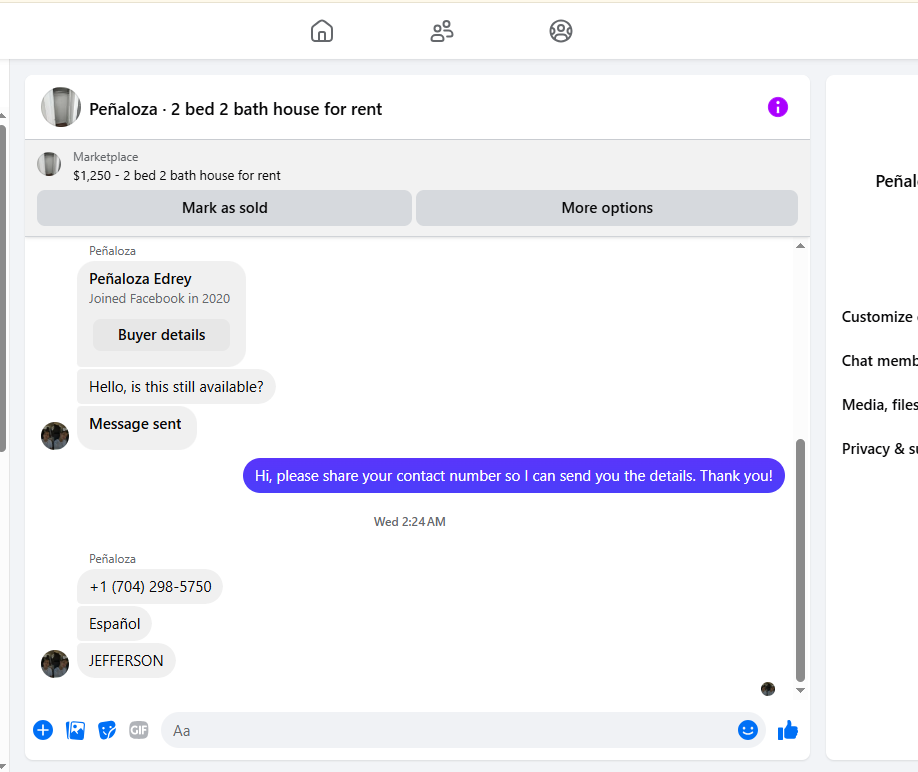Image resolution: width=918 pixels, height=772 pixels.
Task: Expand the Privacy & support section
Action: (879, 448)
